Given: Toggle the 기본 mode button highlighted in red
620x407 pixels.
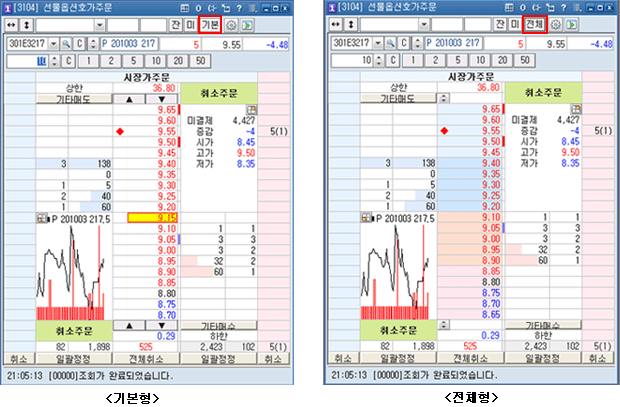Looking at the screenshot, I should (x=210, y=24).
